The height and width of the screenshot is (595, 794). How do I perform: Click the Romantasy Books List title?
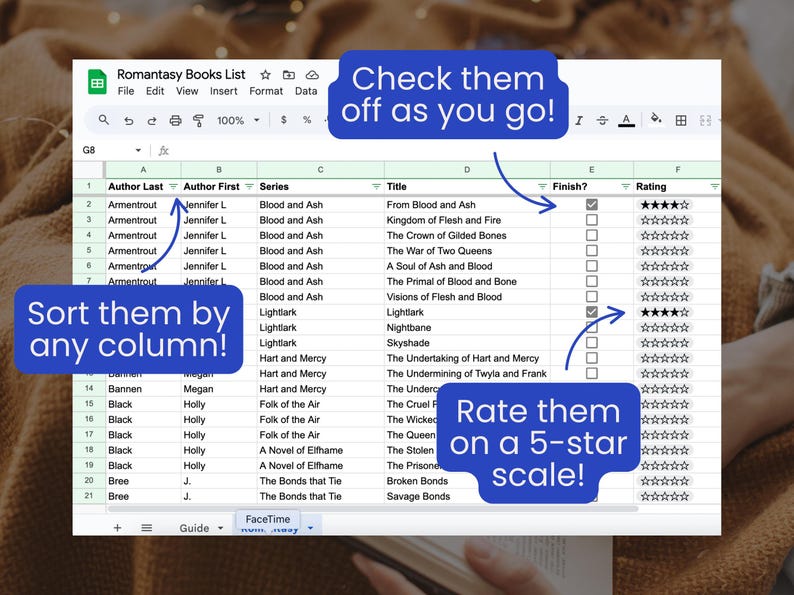click(181, 75)
